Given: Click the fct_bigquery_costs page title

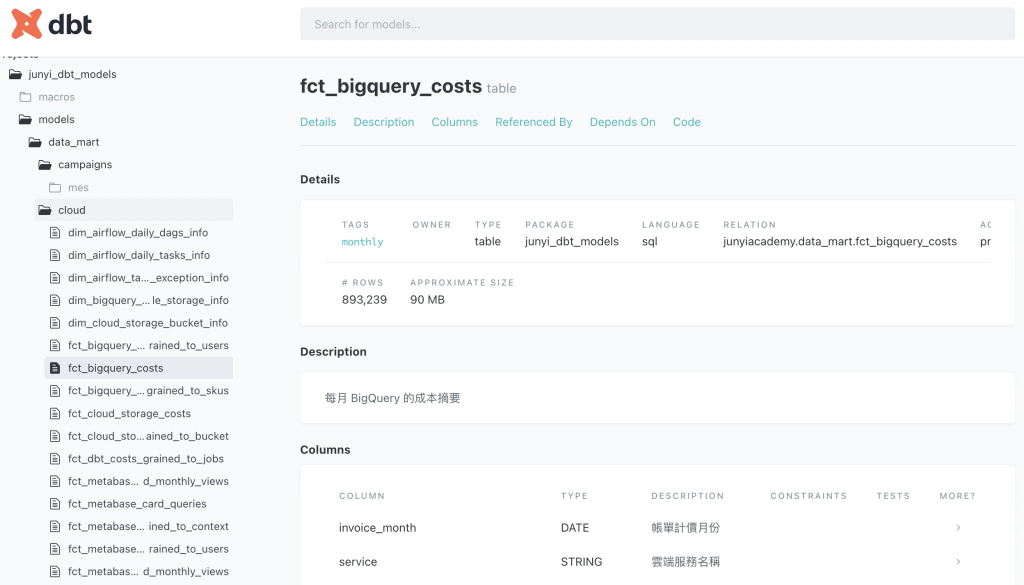Looking at the screenshot, I should pyautogui.click(x=391, y=86).
